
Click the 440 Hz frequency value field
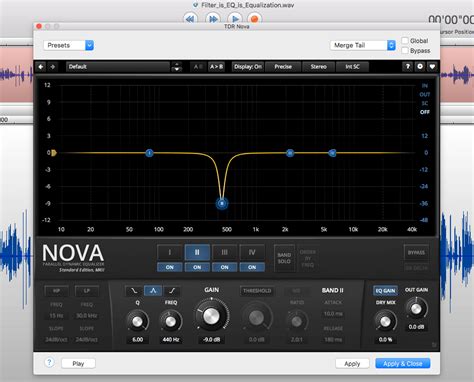pos(171,339)
